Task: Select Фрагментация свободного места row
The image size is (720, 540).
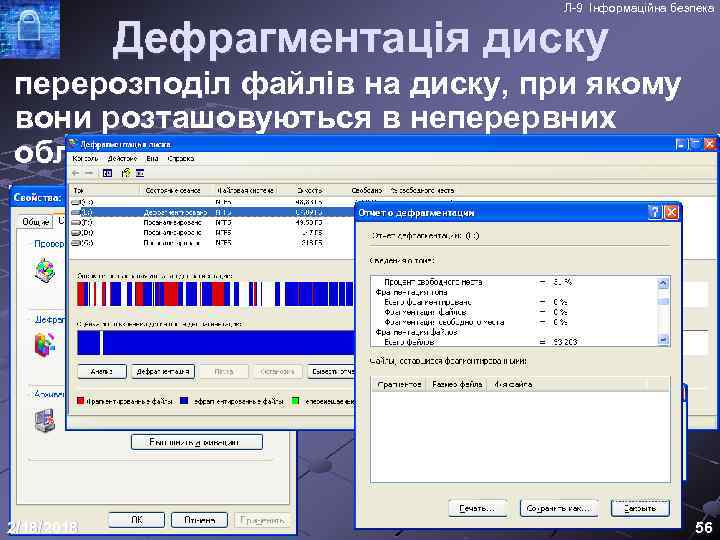Action: (514, 322)
